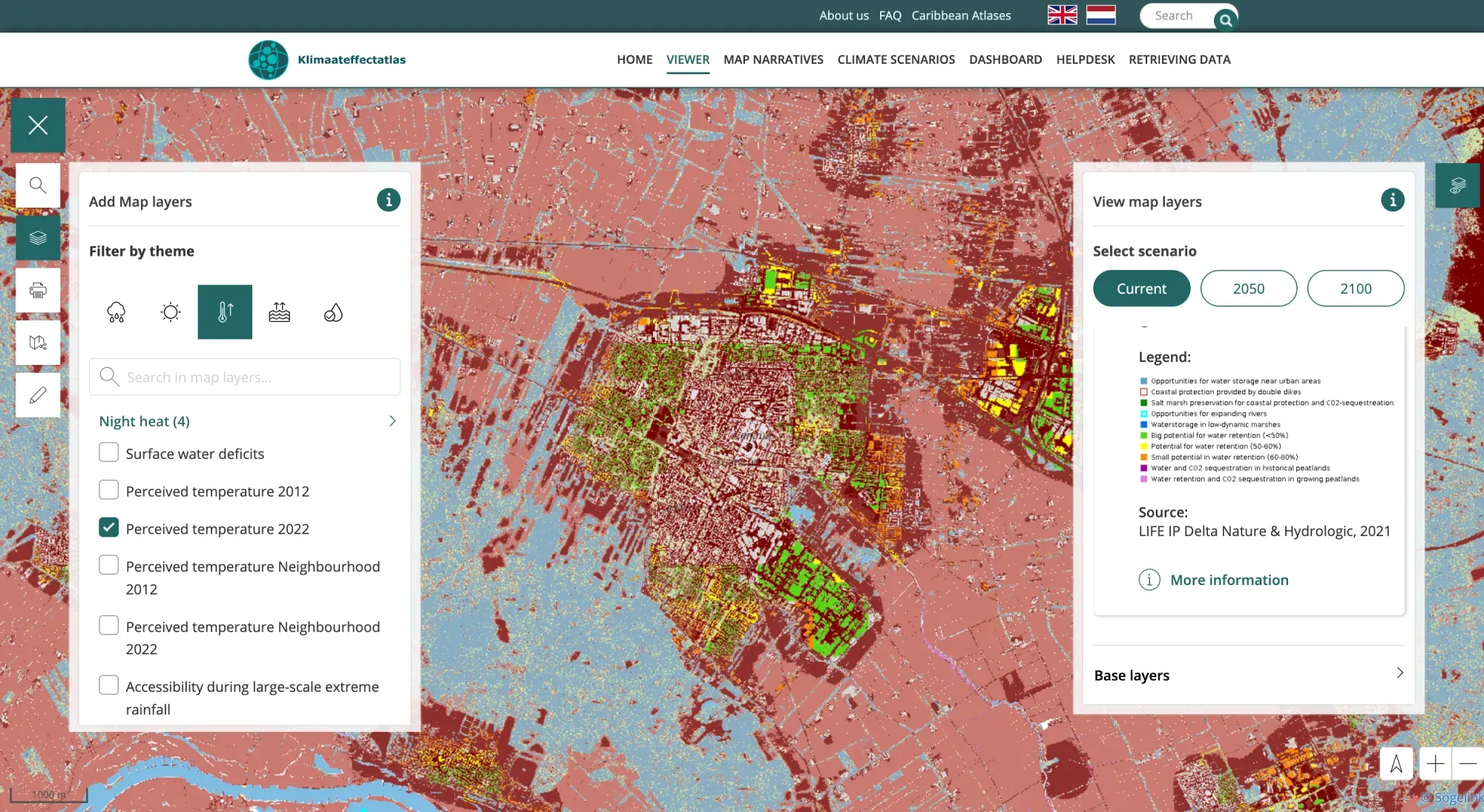The height and width of the screenshot is (812, 1484).
Task: Zoom out the map with minus
Action: 1468,764
